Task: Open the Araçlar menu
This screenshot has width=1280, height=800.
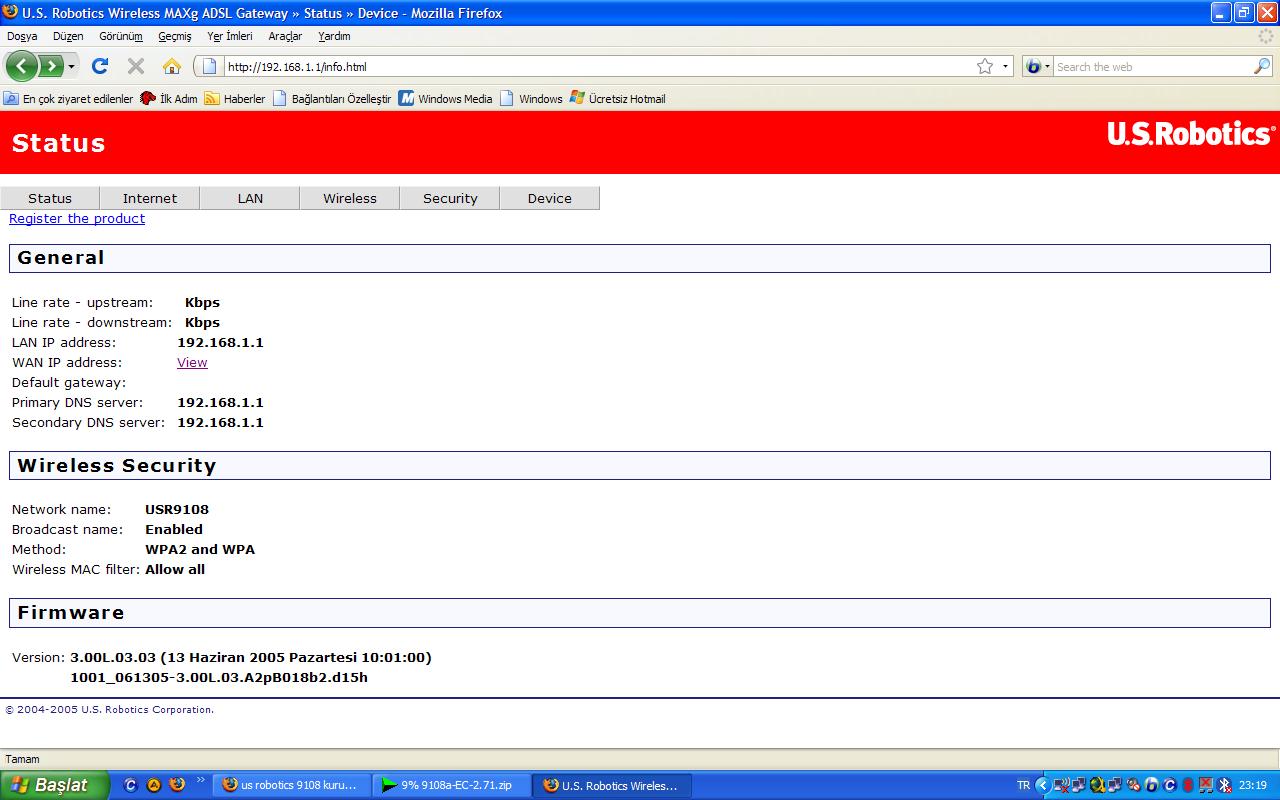Action: click(285, 36)
